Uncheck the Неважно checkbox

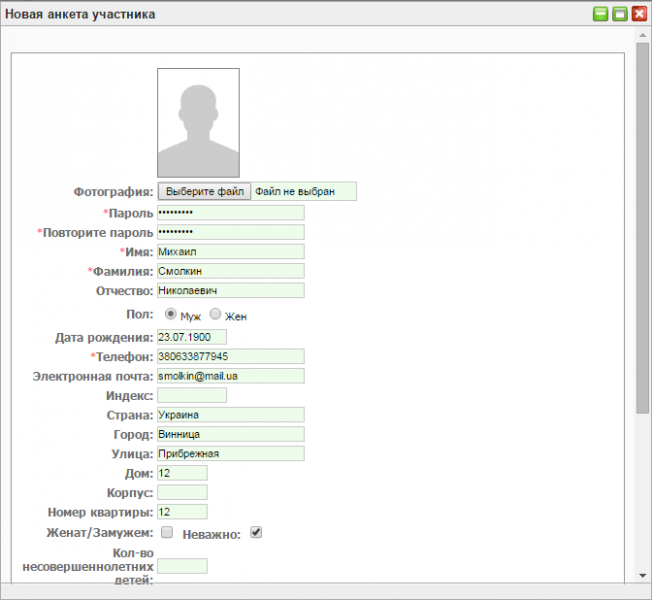(x=256, y=533)
